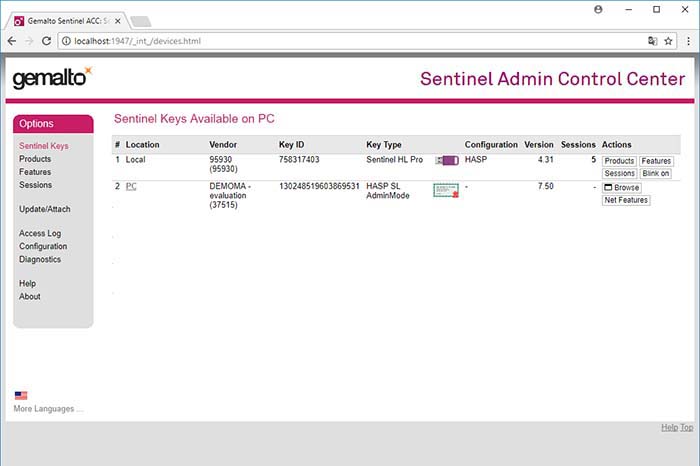Screen dimensions: 700x466
Task: Open Sentinel Keys in Options menu
Action: click(x=44, y=146)
